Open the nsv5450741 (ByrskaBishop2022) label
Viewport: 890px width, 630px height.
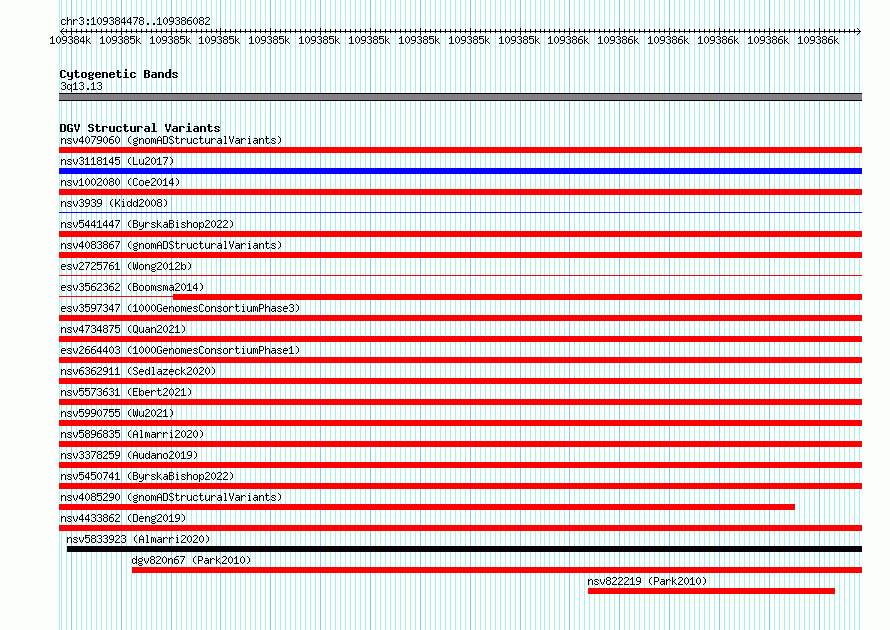[147, 476]
